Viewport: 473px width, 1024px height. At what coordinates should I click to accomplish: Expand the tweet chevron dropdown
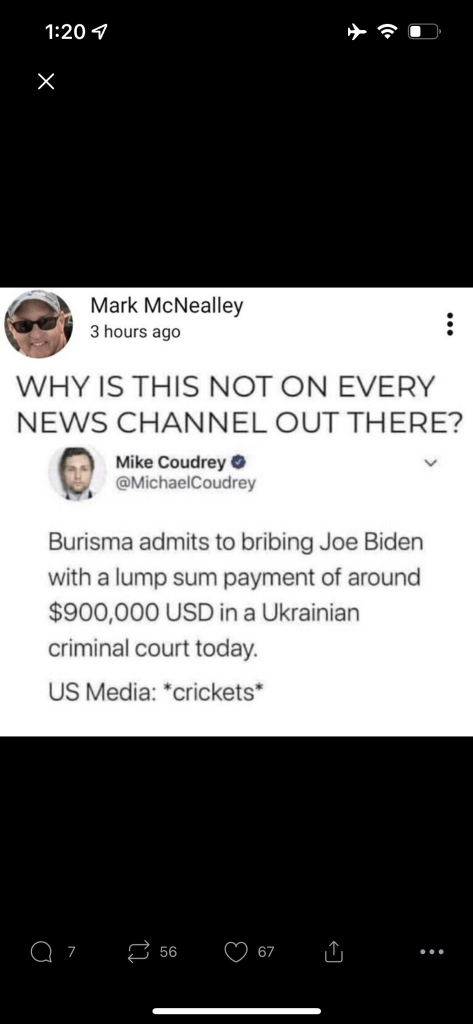pos(430,464)
